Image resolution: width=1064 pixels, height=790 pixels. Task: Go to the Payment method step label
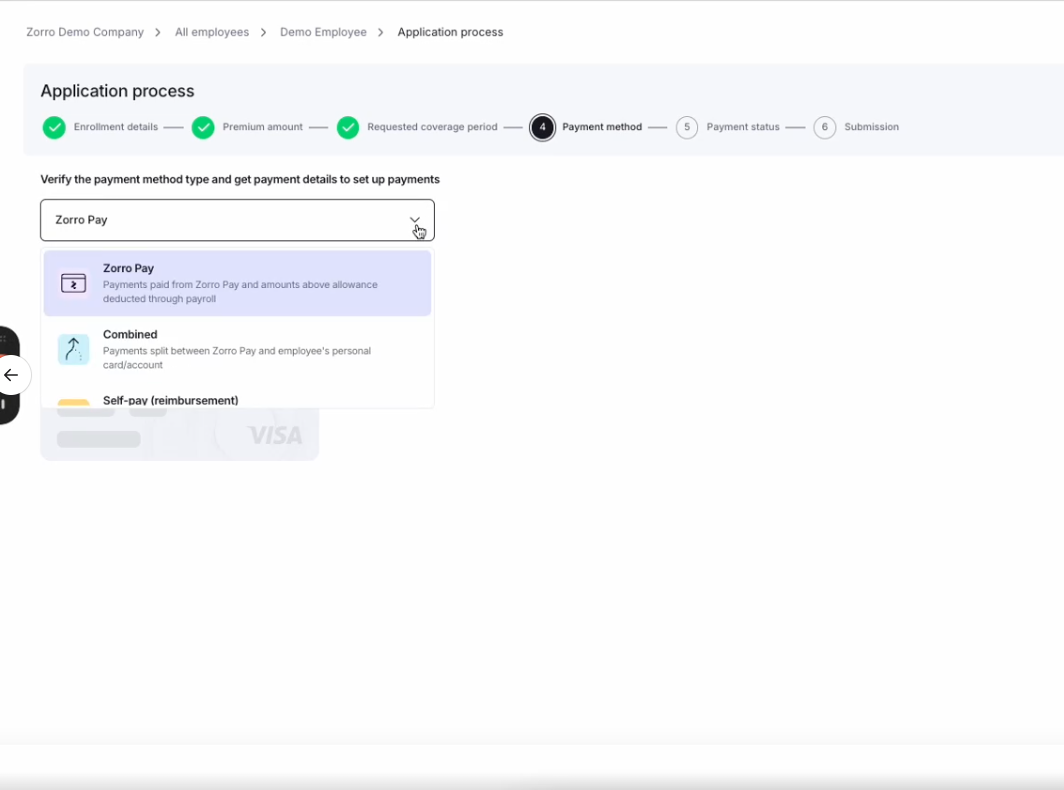(602, 127)
